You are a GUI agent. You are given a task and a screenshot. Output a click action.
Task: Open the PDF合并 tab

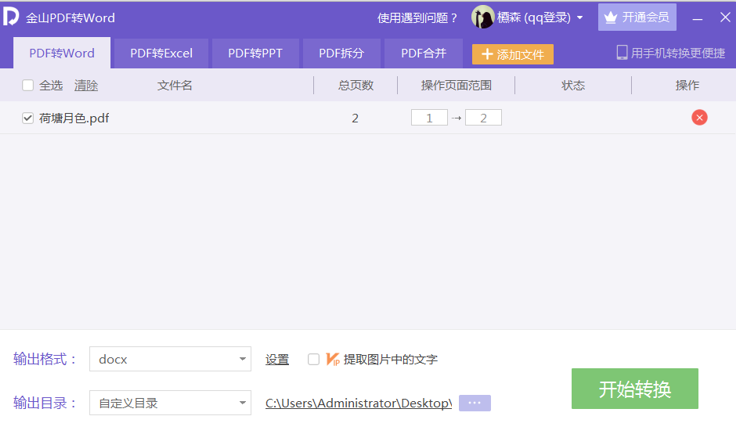click(x=423, y=53)
